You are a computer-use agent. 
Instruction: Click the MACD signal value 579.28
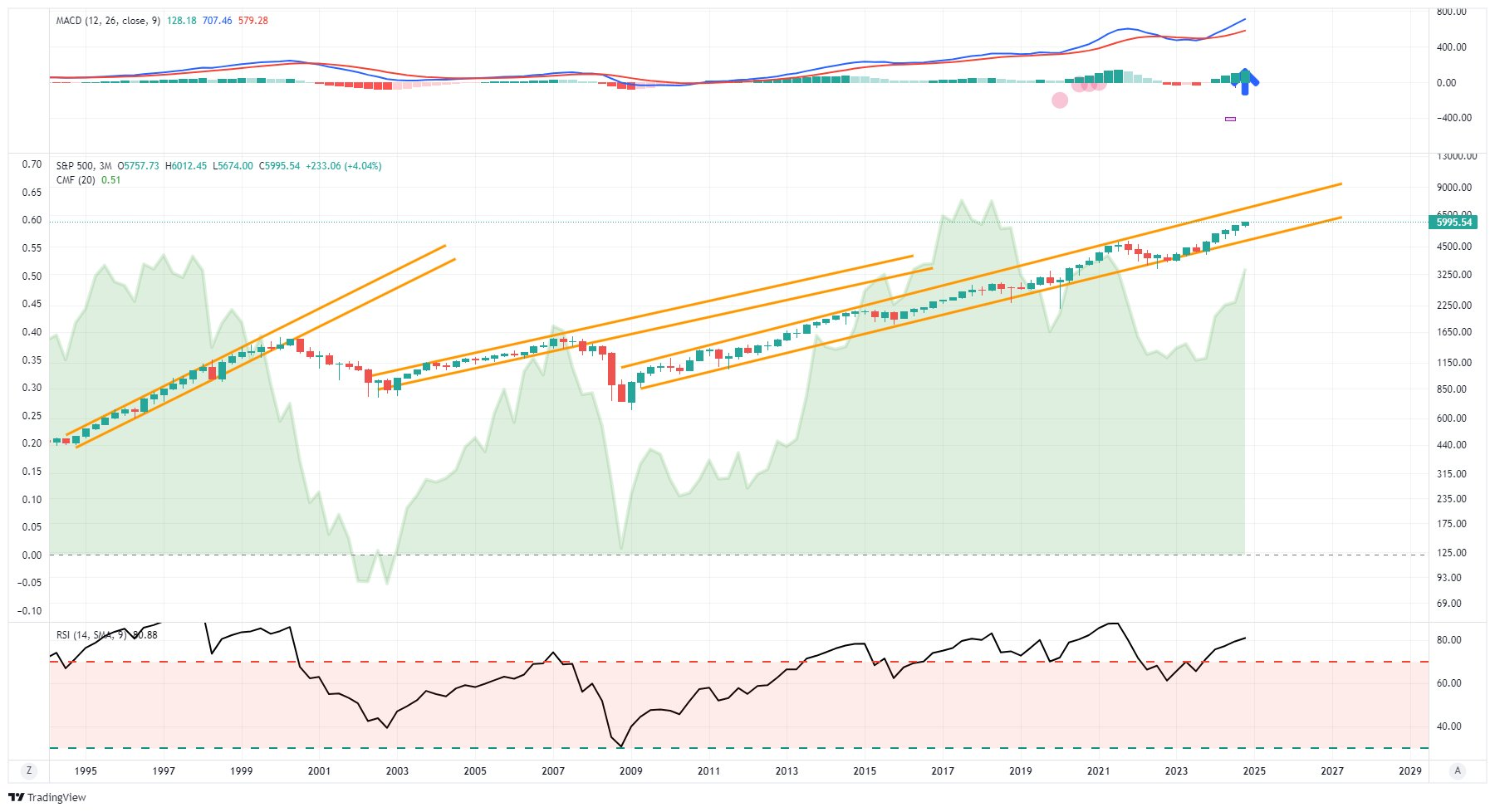click(x=252, y=21)
